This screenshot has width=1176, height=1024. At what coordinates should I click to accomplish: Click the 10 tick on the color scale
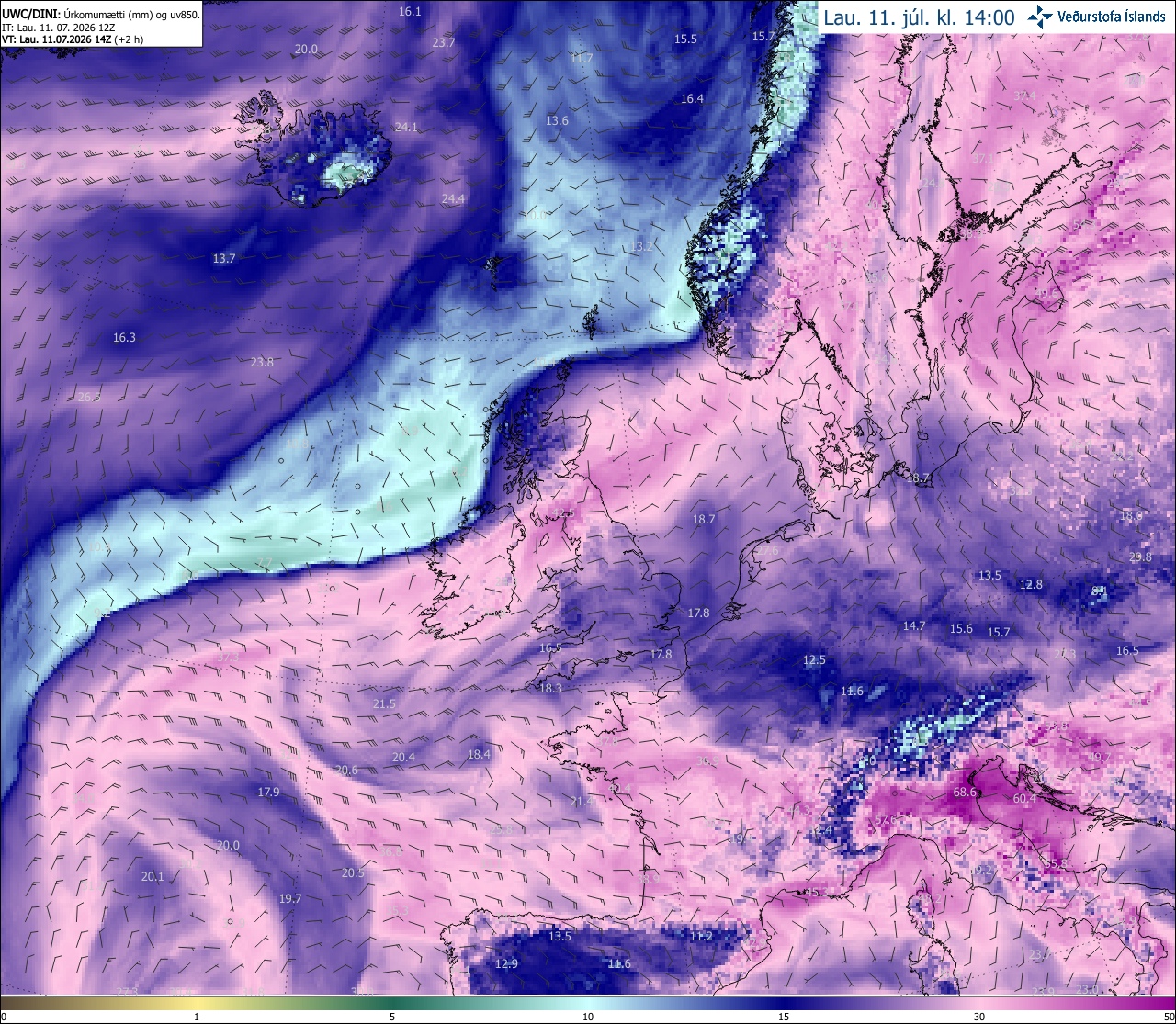pyautogui.click(x=588, y=1017)
